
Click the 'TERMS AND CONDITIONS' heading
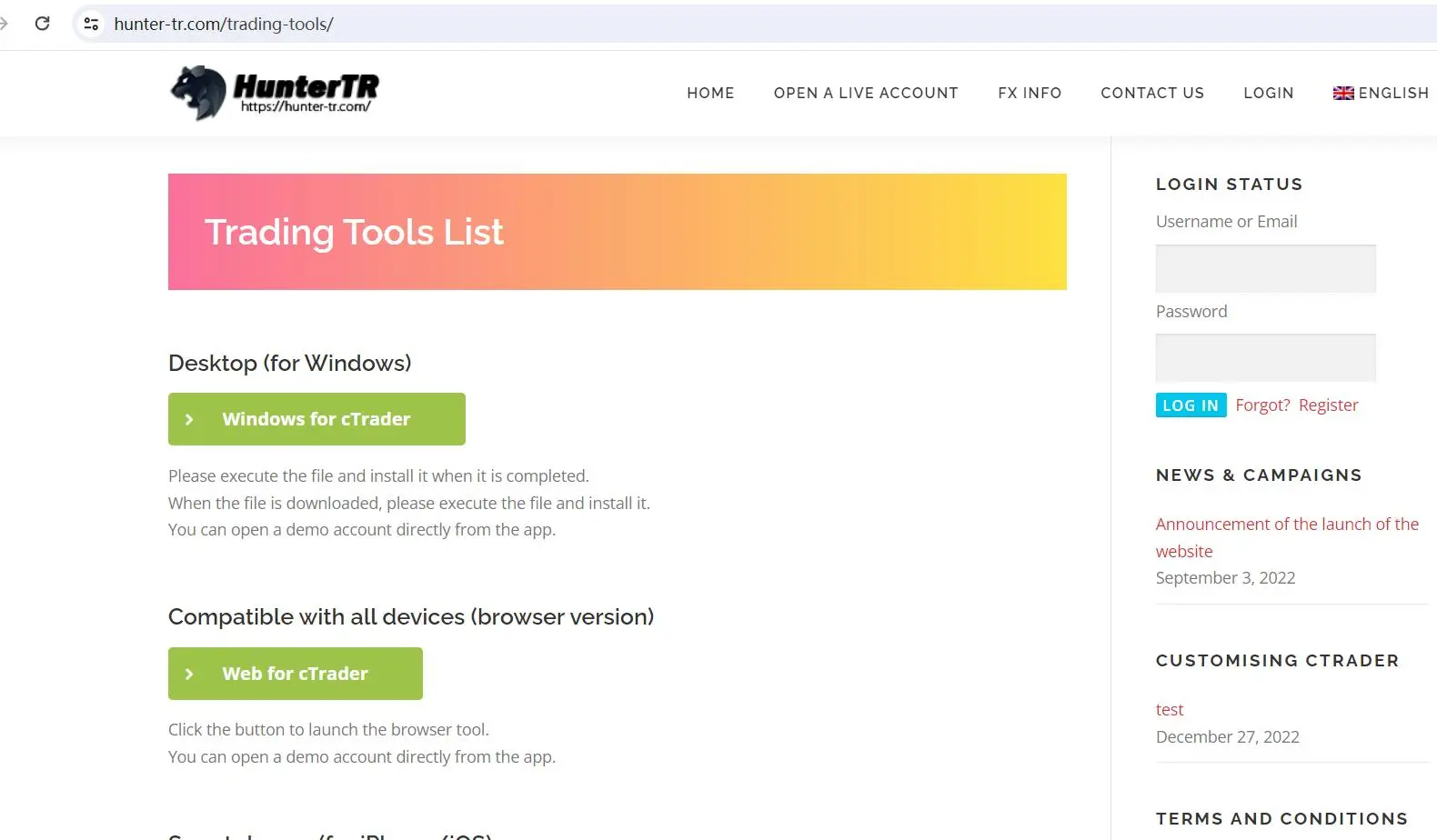(1281, 819)
